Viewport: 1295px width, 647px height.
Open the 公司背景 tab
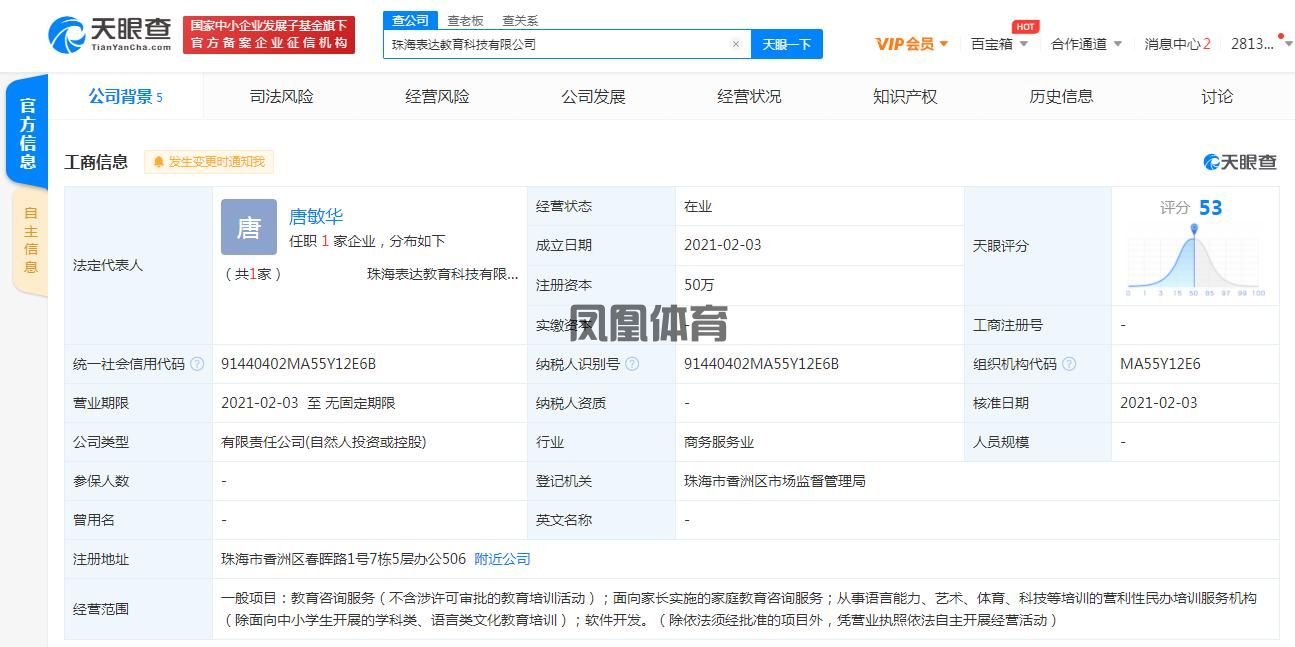click(x=125, y=97)
